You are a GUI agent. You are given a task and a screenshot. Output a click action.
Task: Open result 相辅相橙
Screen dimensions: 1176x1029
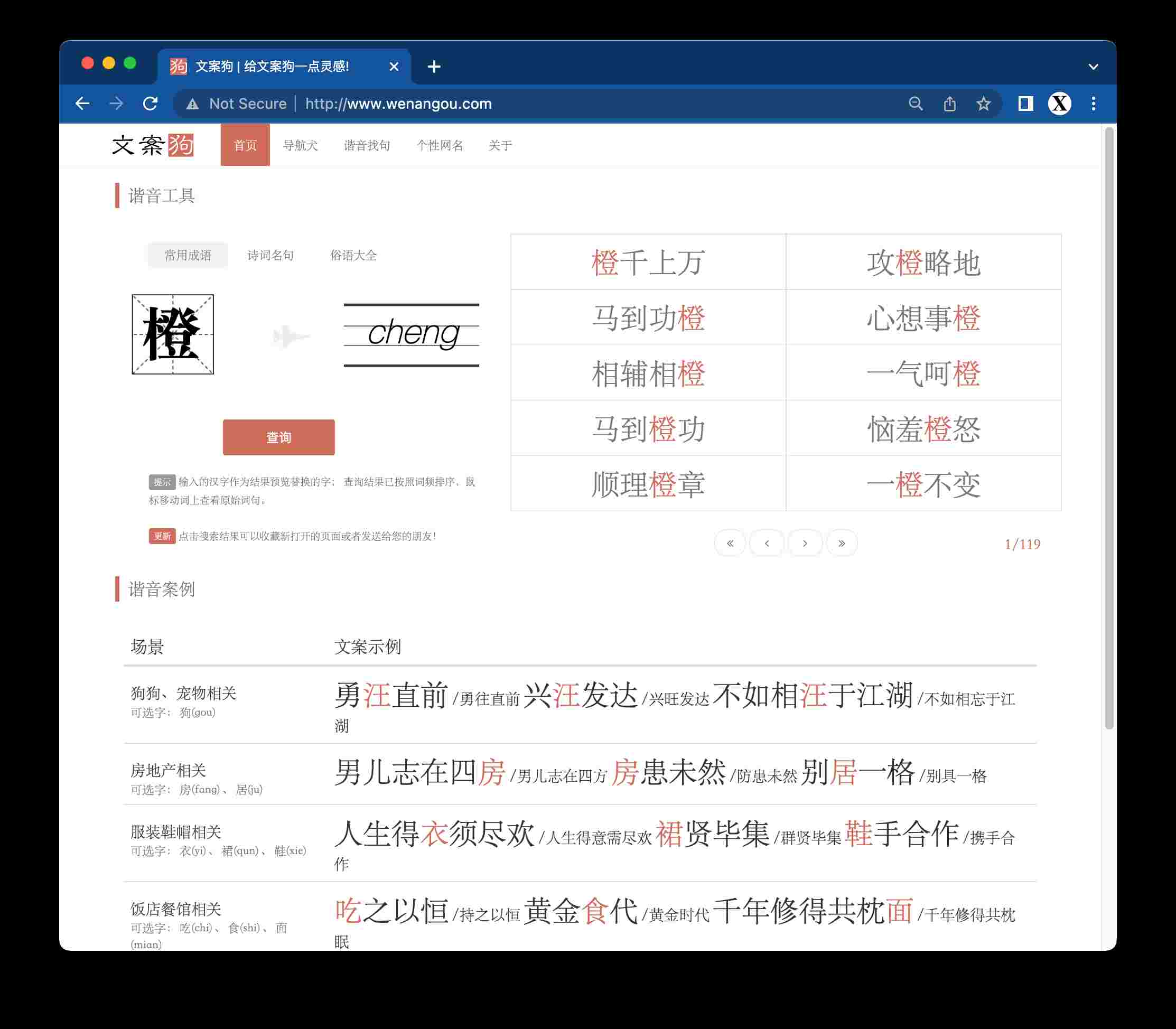648,373
